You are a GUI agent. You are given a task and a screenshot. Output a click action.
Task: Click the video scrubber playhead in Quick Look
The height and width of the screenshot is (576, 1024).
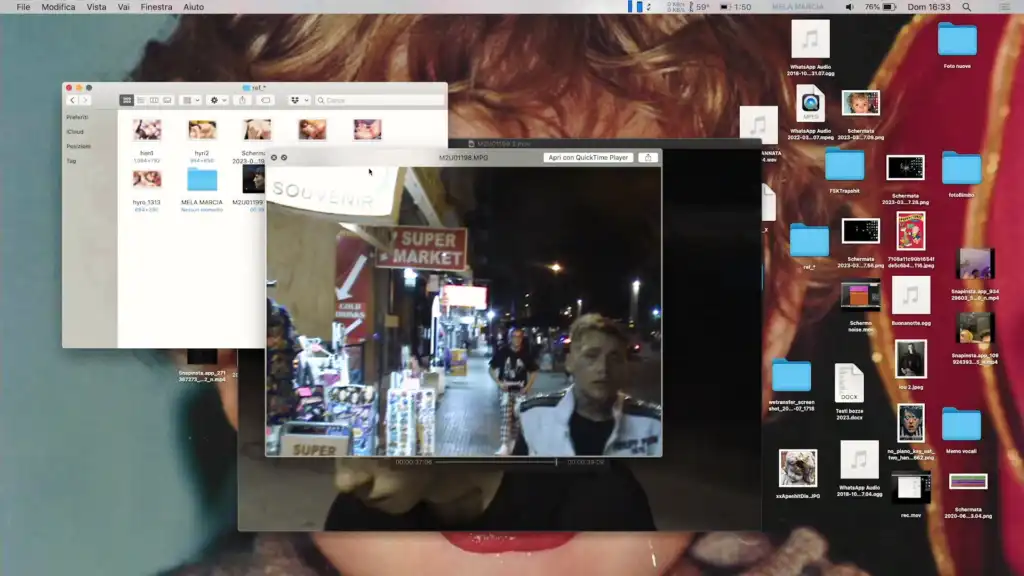(556, 462)
